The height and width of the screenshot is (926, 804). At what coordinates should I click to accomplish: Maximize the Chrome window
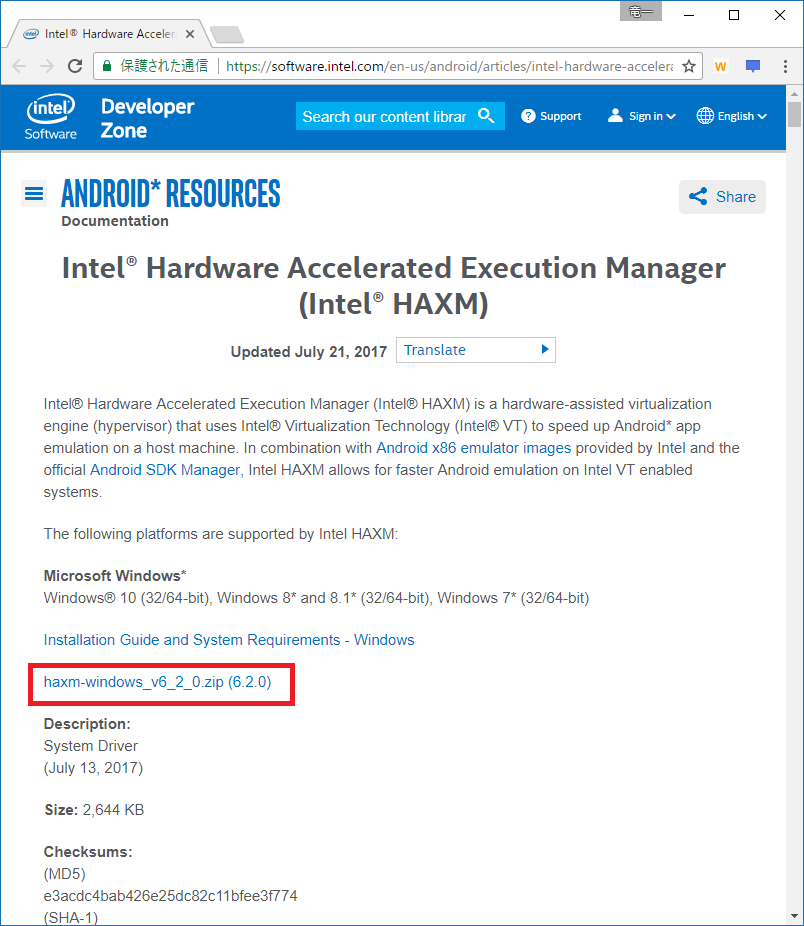(734, 15)
